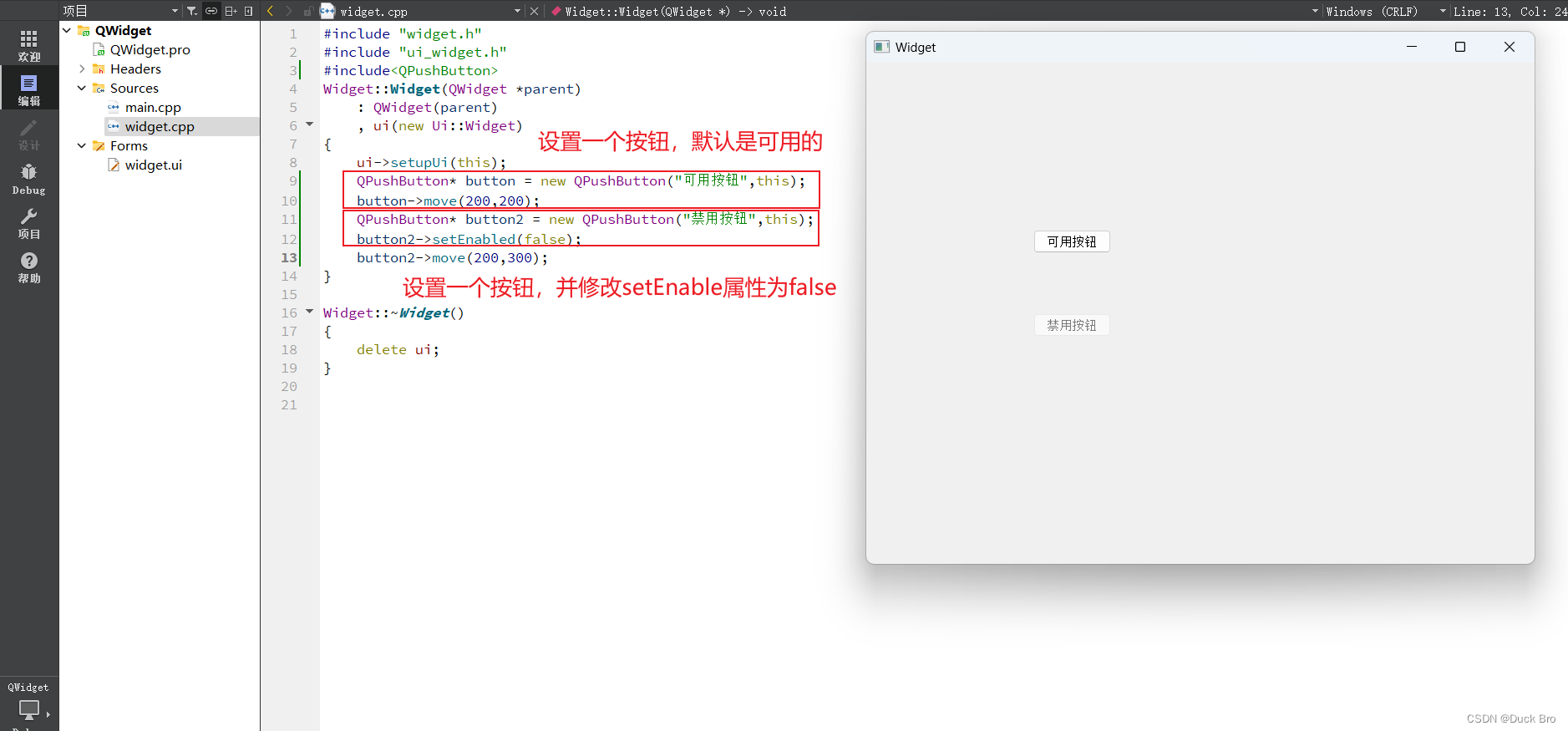This screenshot has width=1568, height=731.
Task: Open the Debug mode
Action: [x=29, y=178]
